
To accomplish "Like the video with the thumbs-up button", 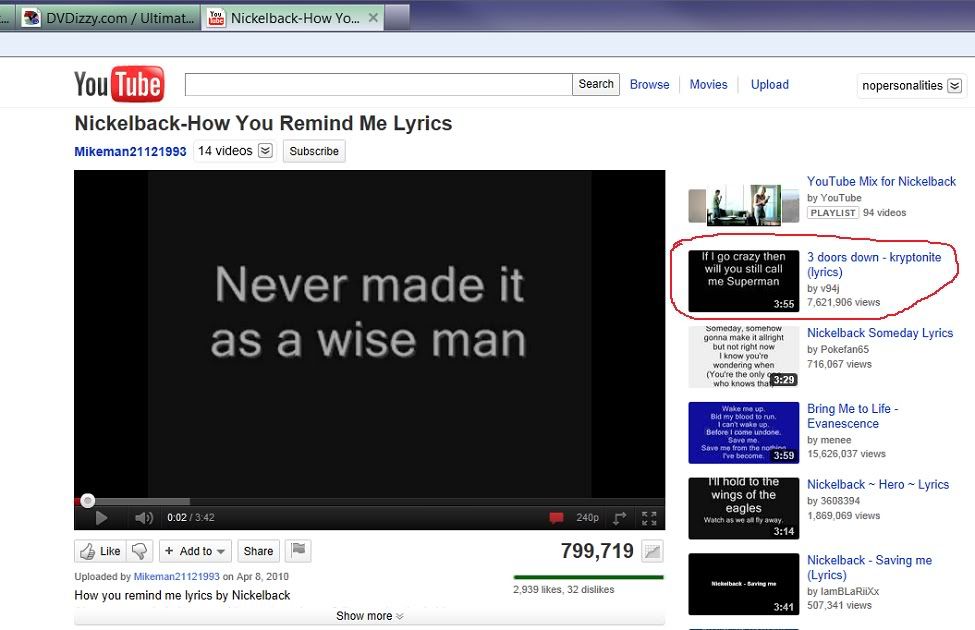I will (100, 551).
